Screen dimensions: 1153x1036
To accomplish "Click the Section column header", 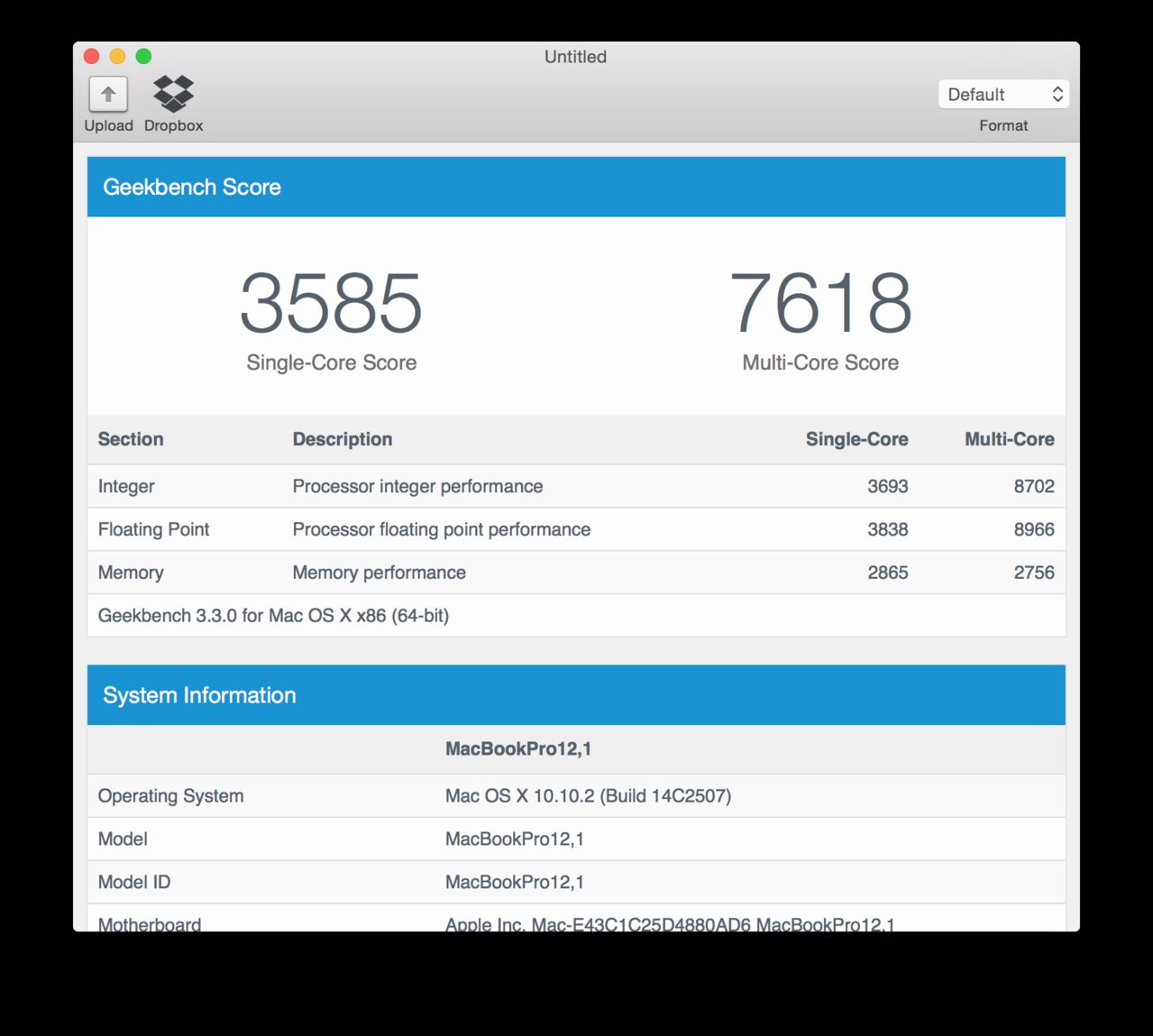I will click(131, 439).
